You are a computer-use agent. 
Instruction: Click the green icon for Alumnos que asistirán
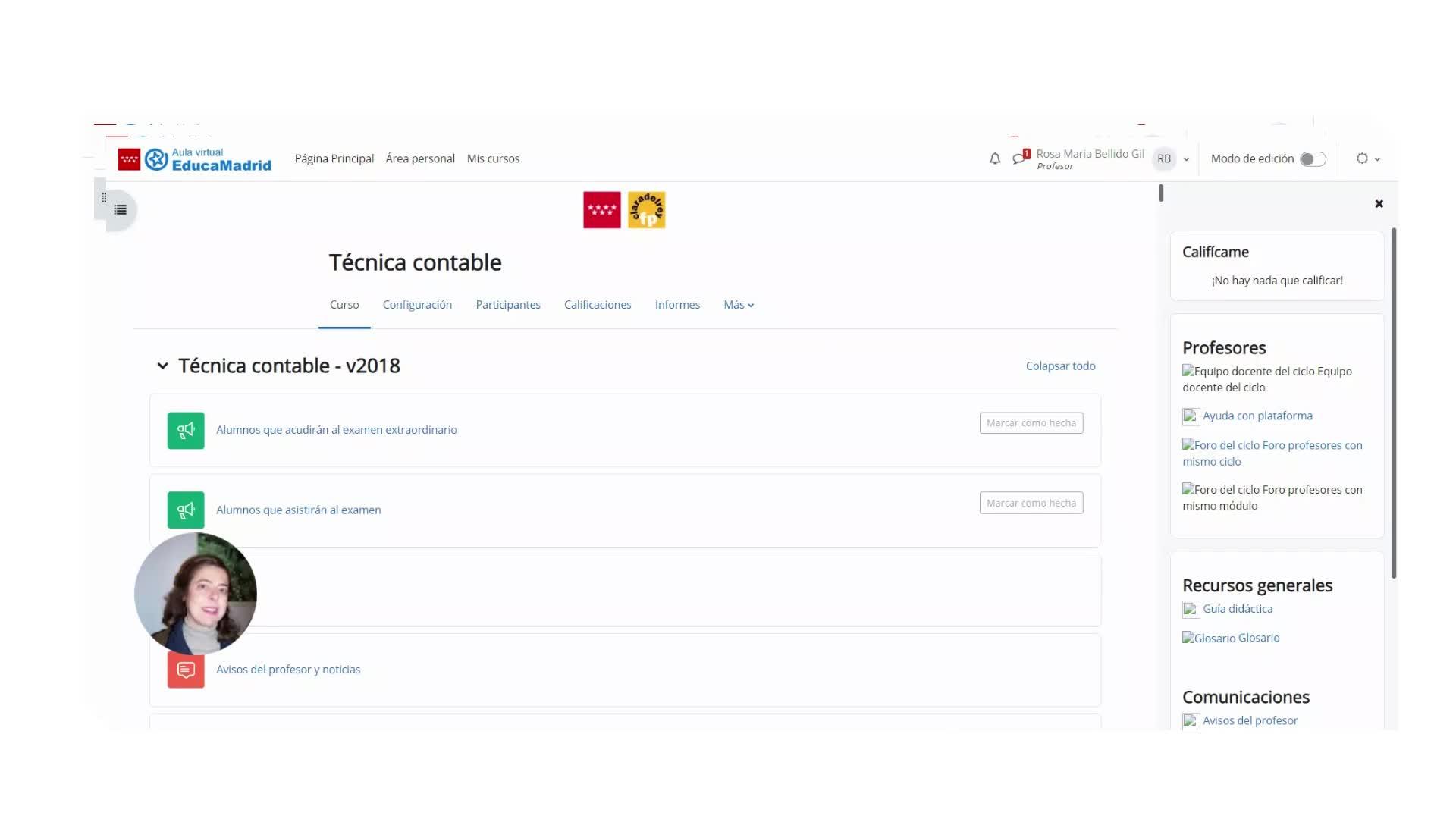[186, 510]
